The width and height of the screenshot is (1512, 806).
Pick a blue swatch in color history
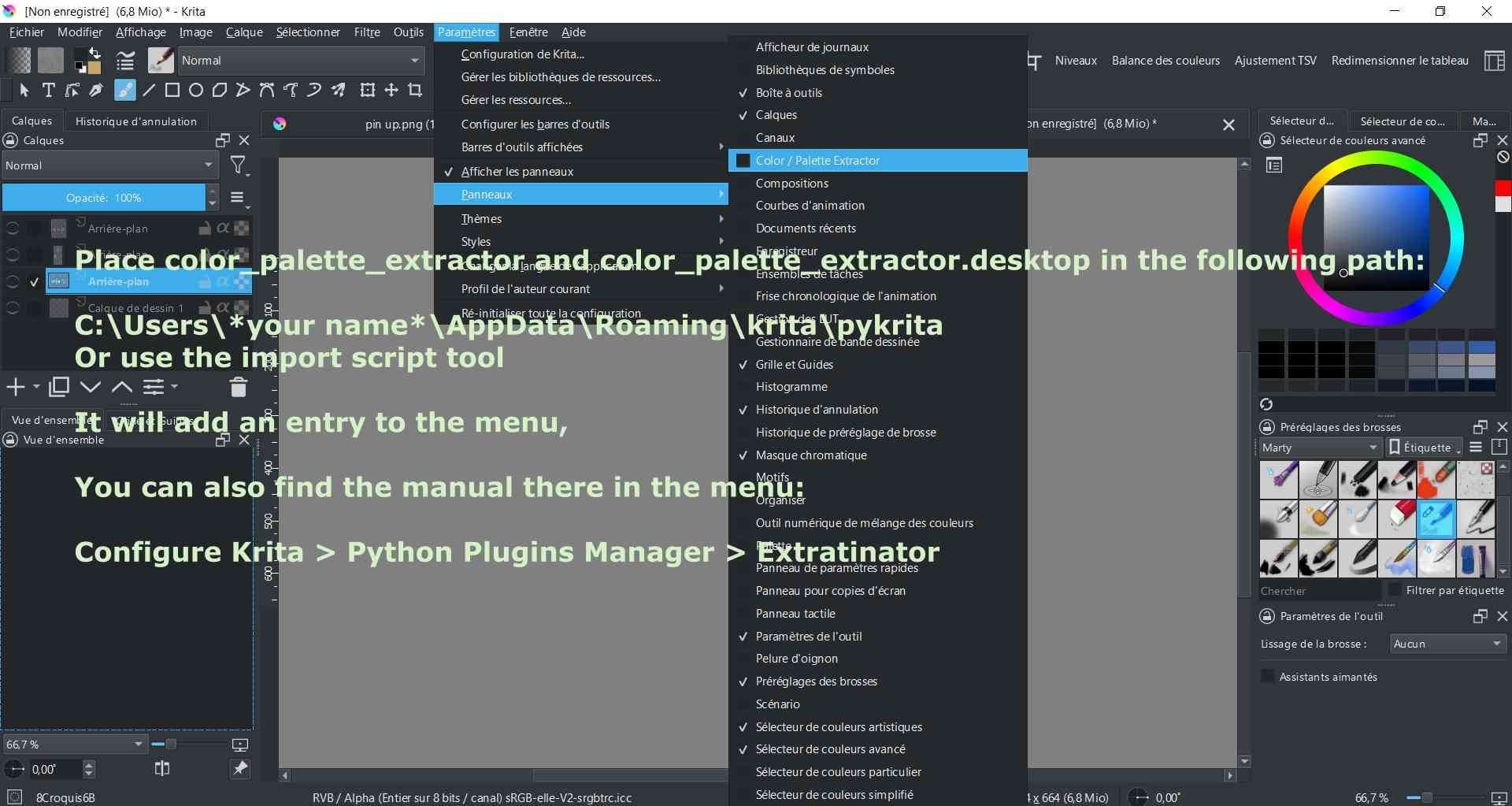click(x=1482, y=347)
